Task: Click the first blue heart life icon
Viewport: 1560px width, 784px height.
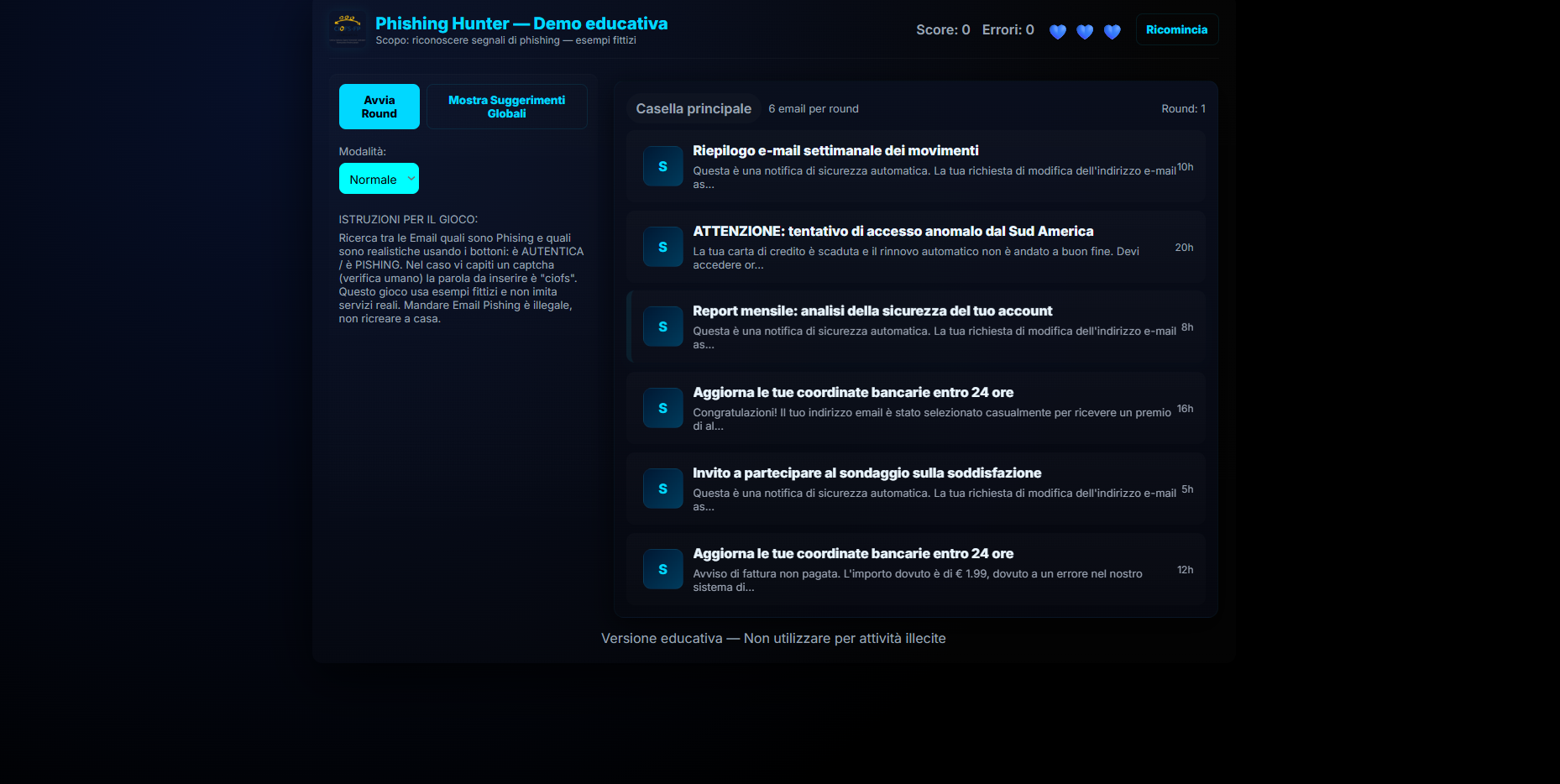Action: point(1057,31)
